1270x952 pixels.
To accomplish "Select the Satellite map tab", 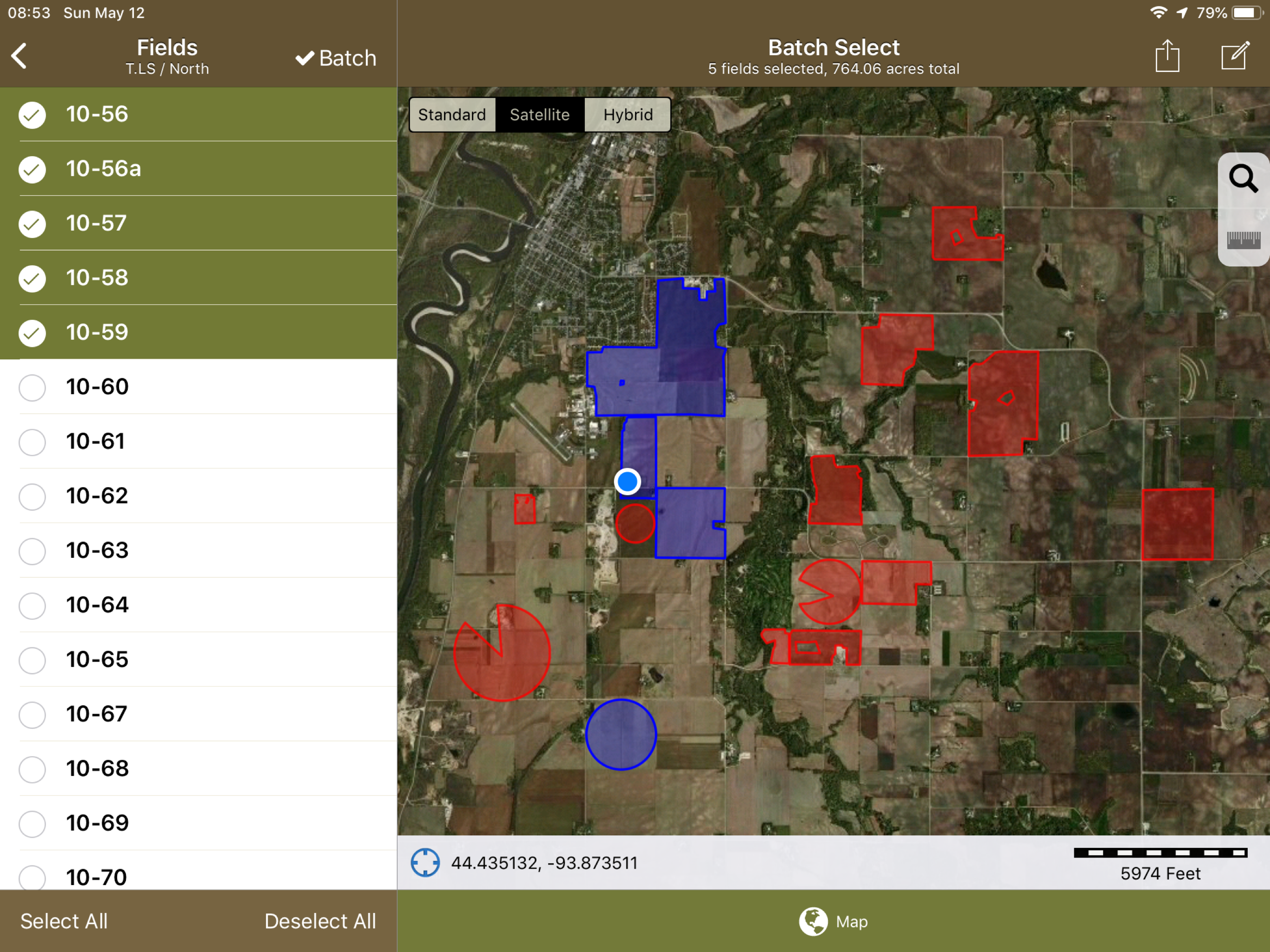I will pos(540,115).
